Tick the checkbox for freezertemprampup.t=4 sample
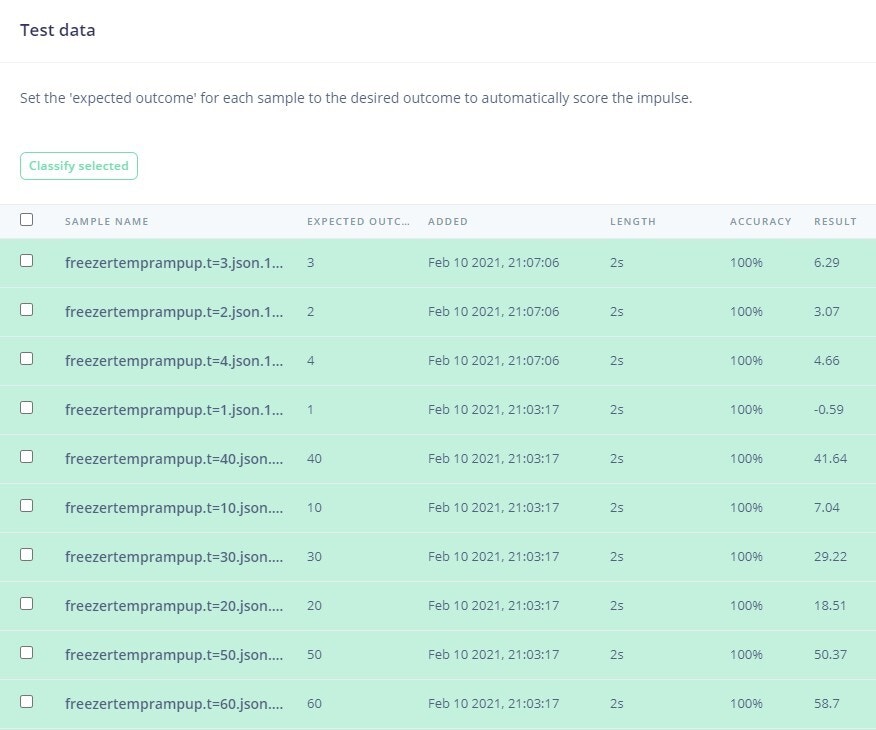This screenshot has height=730, width=876. (26, 359)
